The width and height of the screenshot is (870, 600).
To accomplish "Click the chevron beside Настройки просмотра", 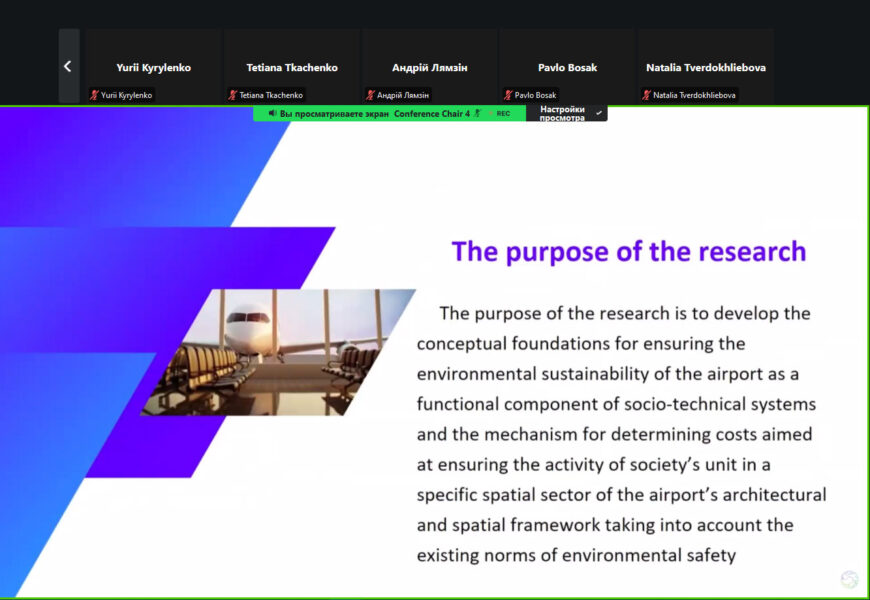I will (x=599, y=113).
